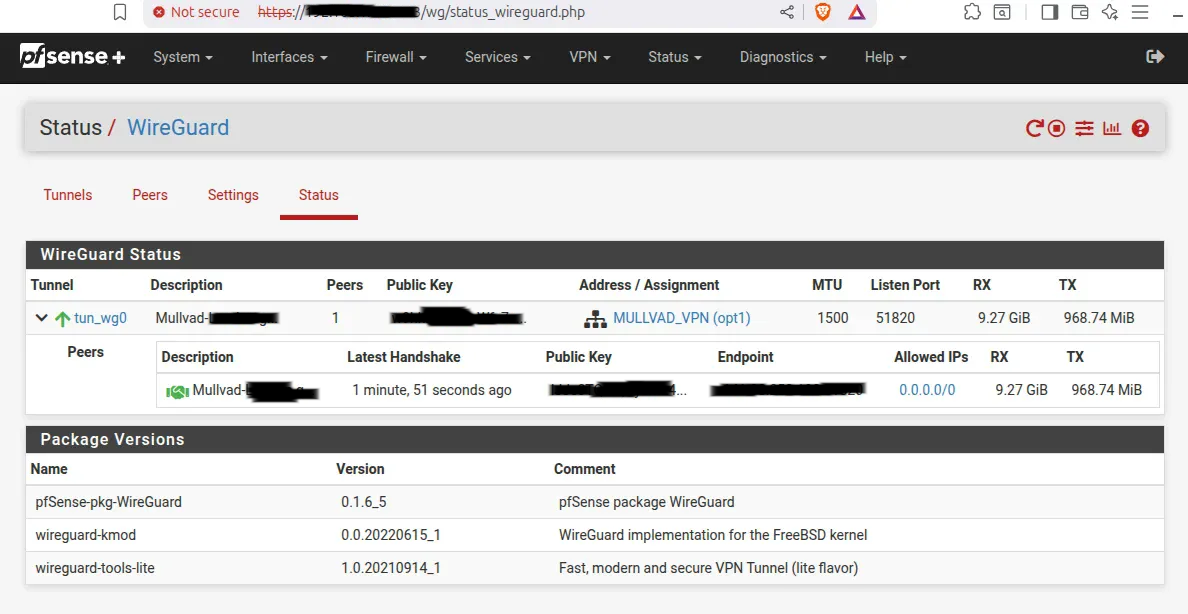
Task: Click the 0.0.0.0/0 allowed IPs link
Action: (927, 390)
